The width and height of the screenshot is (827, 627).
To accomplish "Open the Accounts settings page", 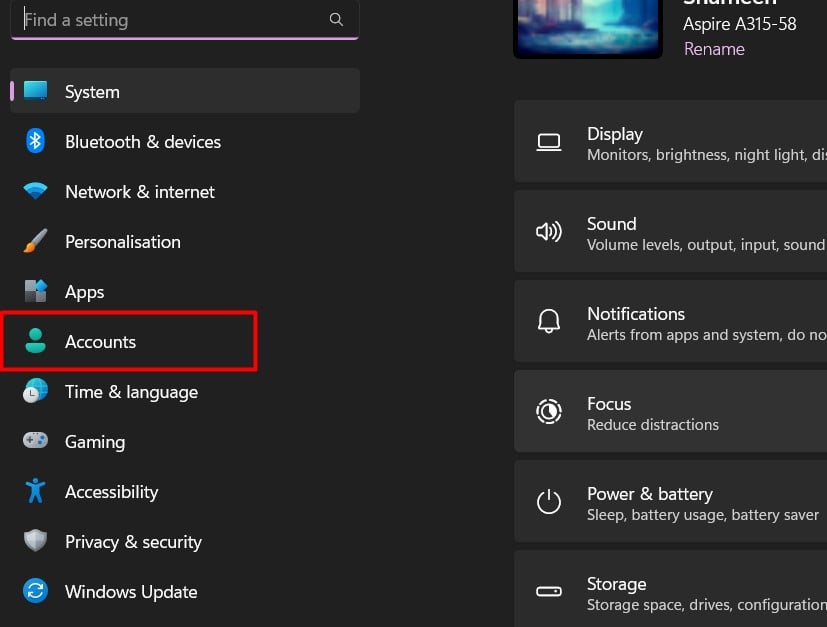I will coord(100,342).
